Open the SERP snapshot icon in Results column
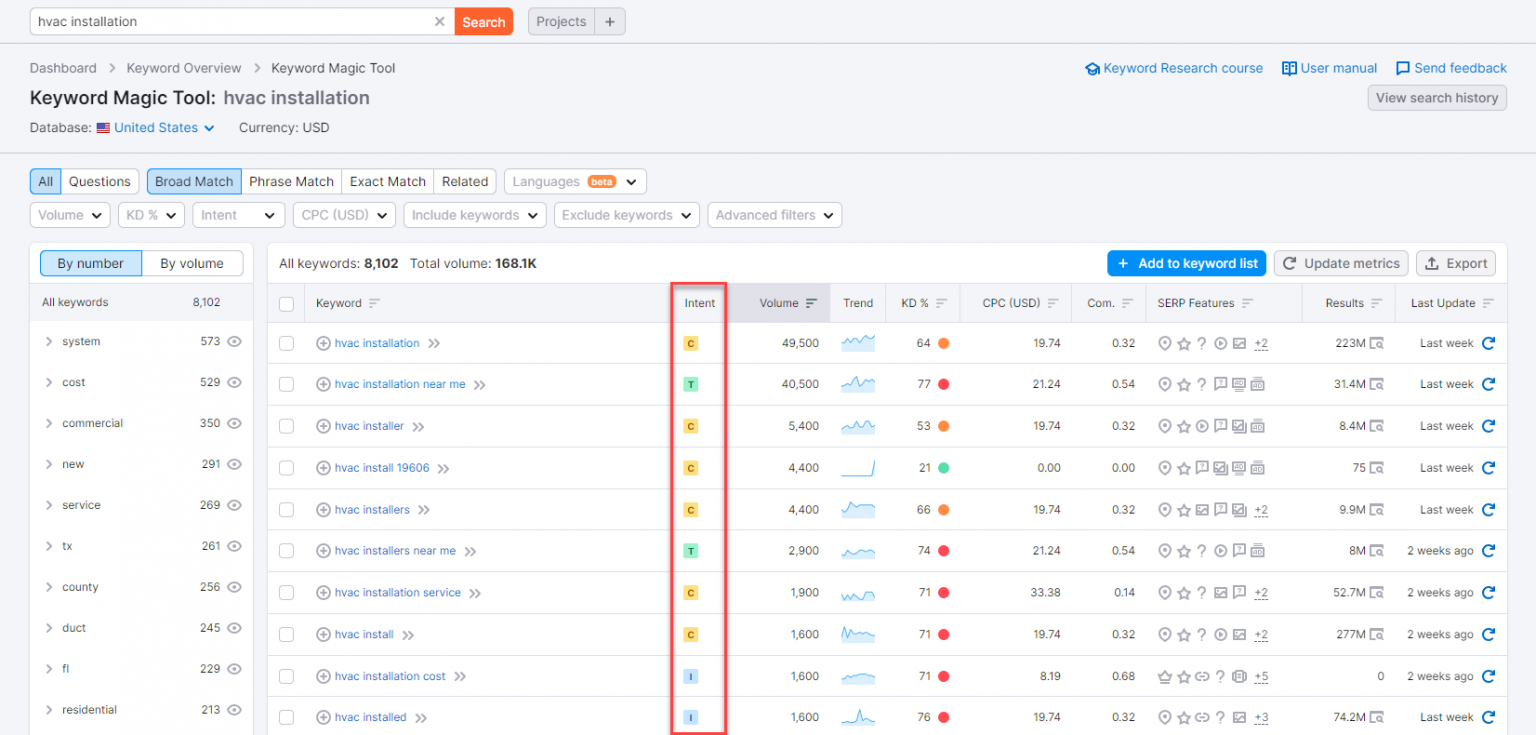Screen dimensions: 1536x735 pyautogui.click(x=1377, y=343)
